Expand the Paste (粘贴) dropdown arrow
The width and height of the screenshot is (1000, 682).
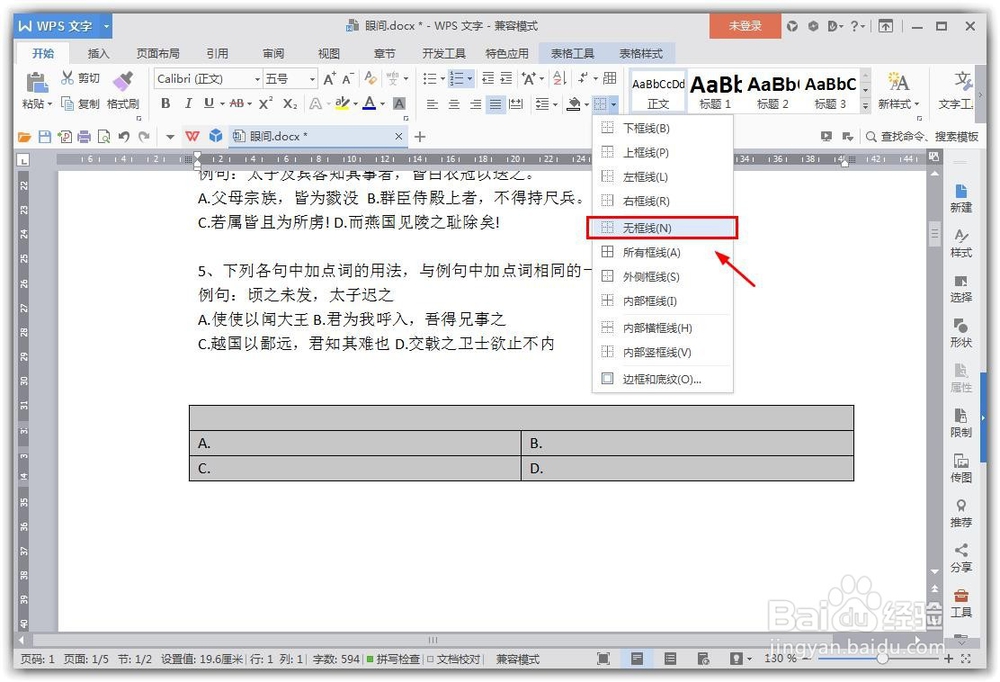click(x=50, y=104)
